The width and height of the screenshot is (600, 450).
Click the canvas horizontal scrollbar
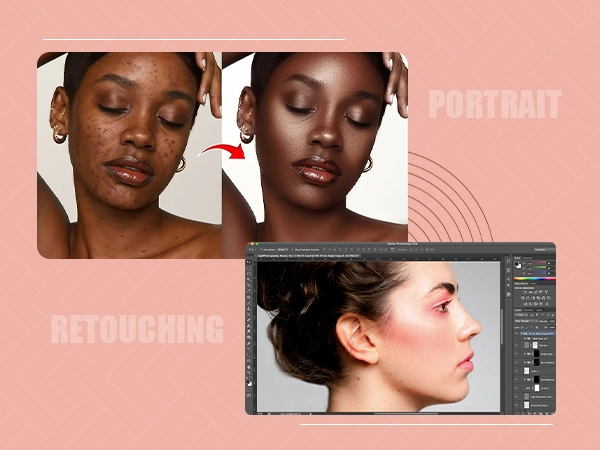(406, 413)
